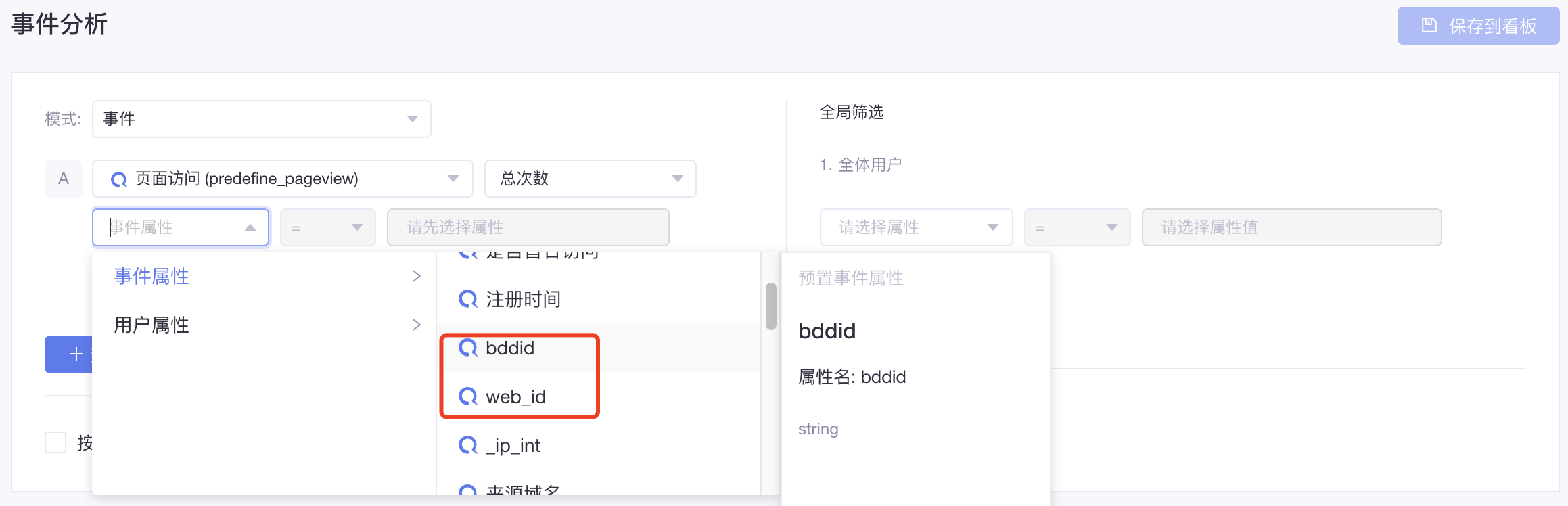Click the A label badge
Screen dimensions: 1568x506
pos(64,179)
